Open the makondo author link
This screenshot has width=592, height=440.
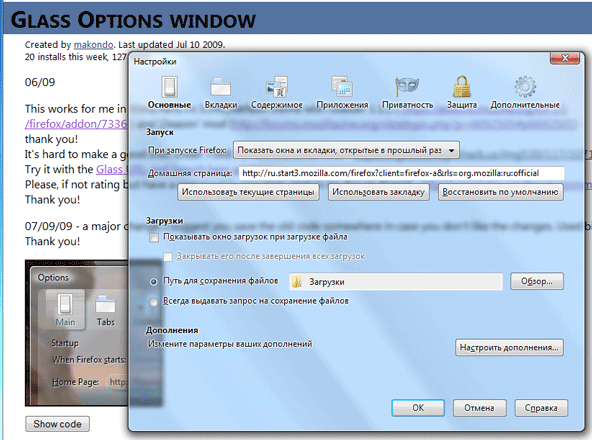pos(93,45)
